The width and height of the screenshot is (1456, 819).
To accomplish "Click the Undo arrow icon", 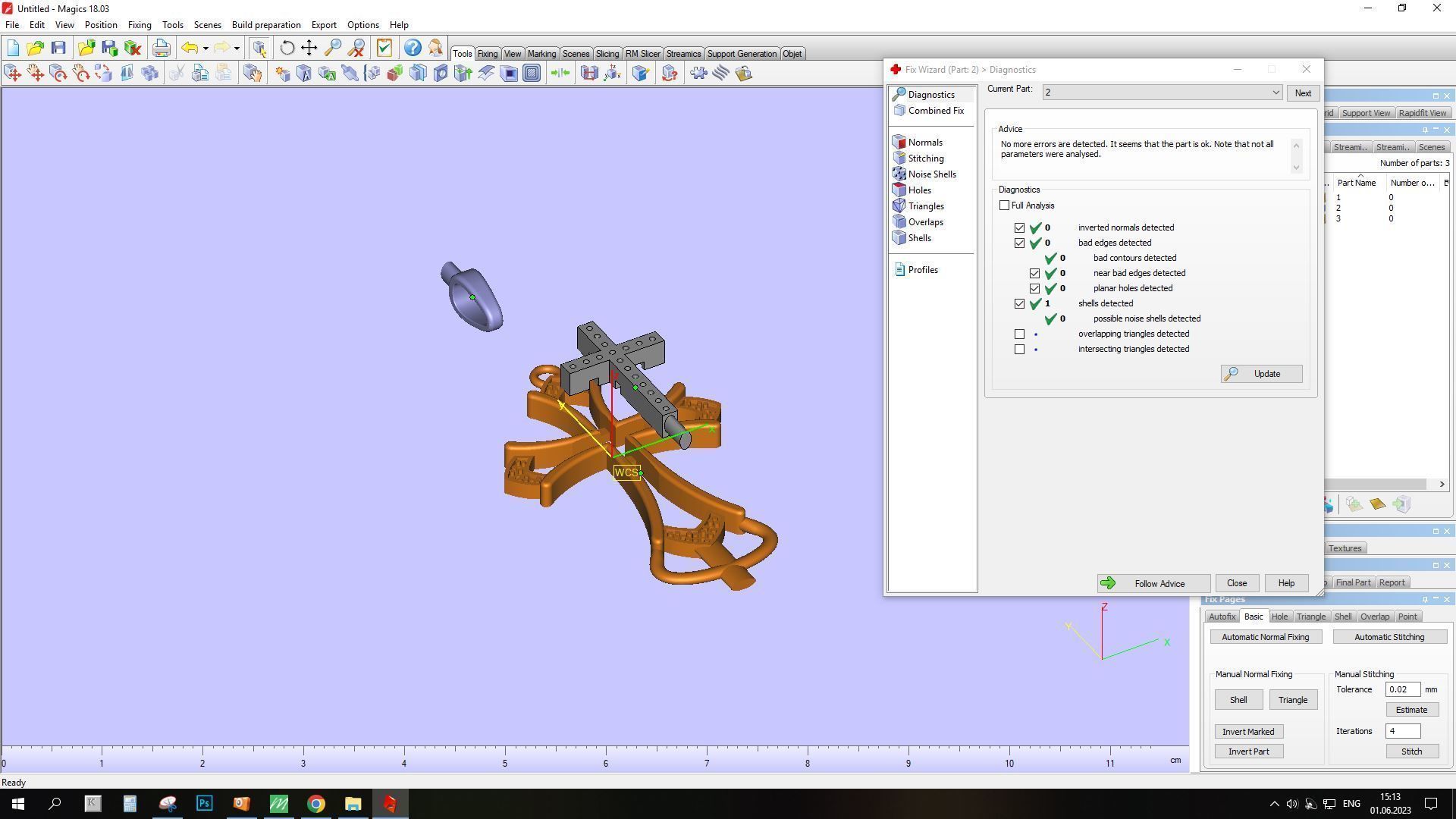I will (190, 49).
